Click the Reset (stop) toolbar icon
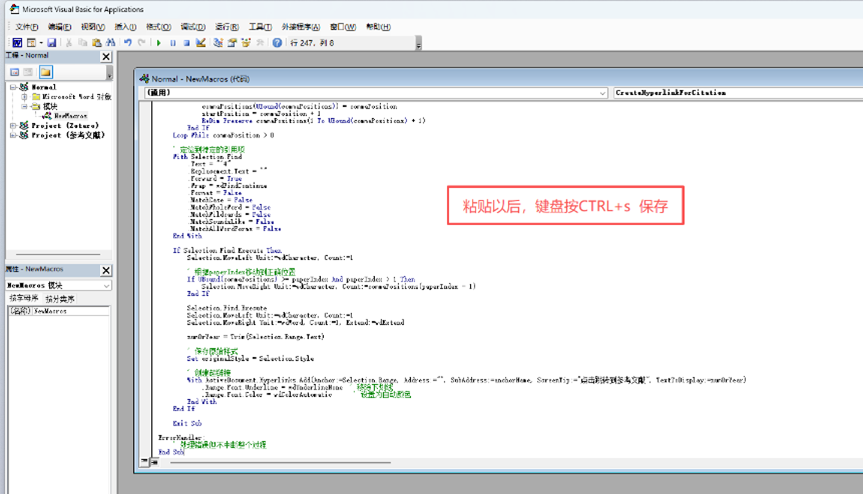863x494 pixels. 186,43
